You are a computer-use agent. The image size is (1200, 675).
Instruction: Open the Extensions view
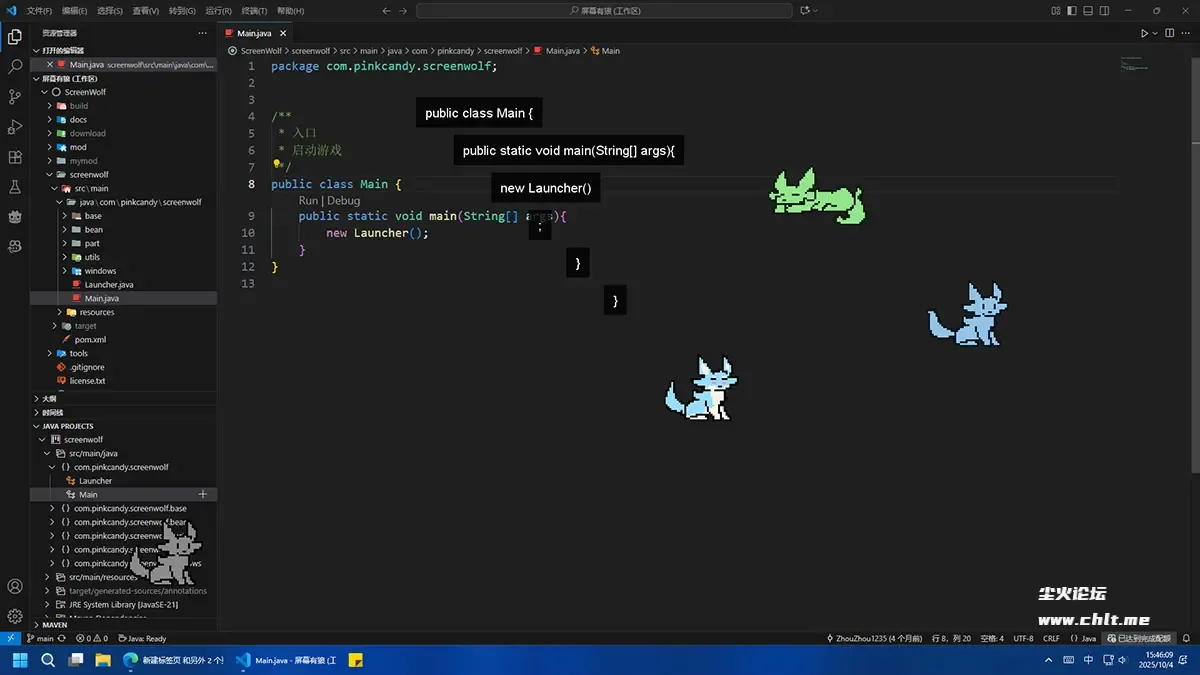coord(15,157)
